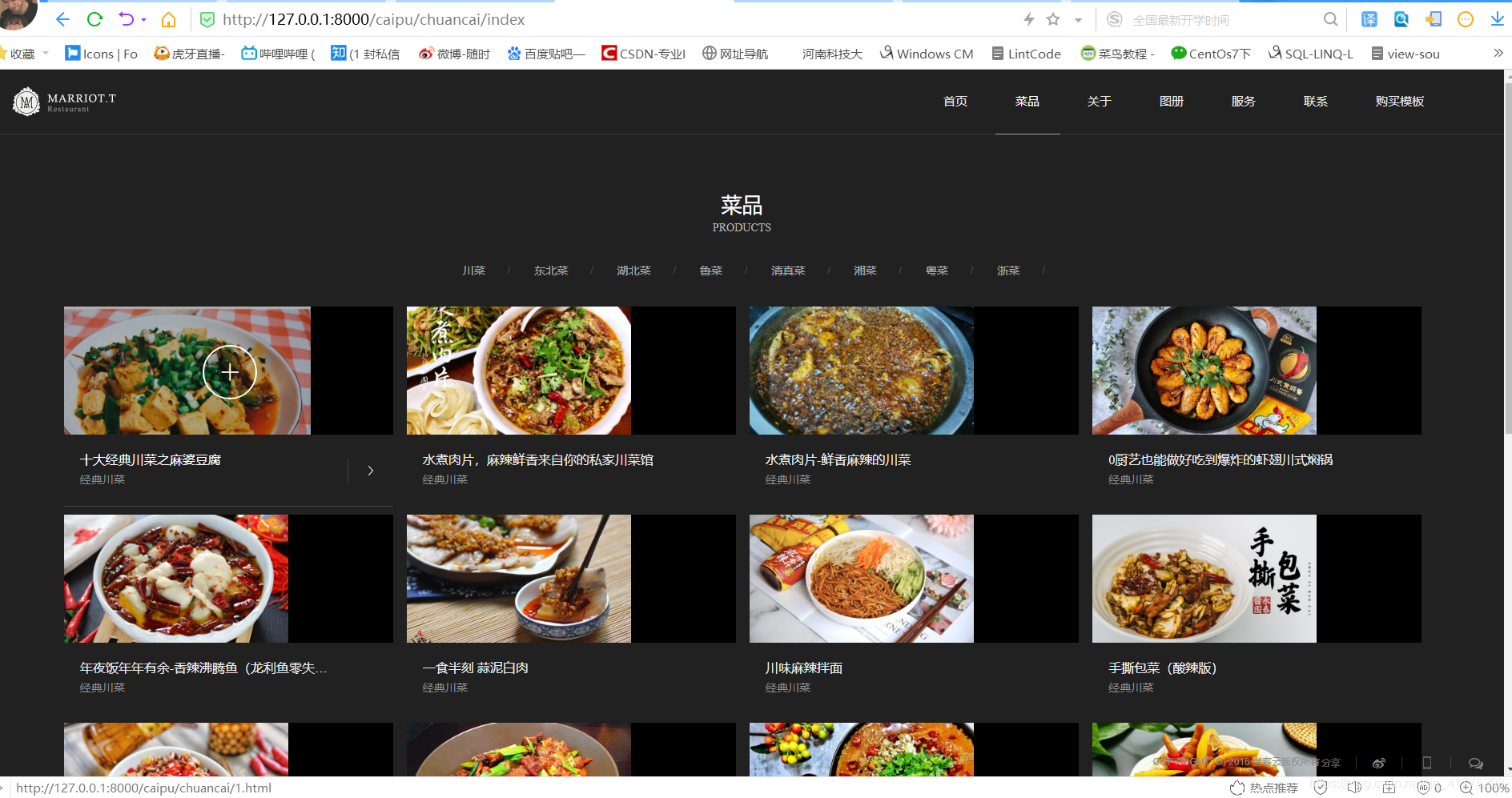1512x798 pixels.
Task: Open 图册 in site navigation
Action: click(x=1172, y=102)
